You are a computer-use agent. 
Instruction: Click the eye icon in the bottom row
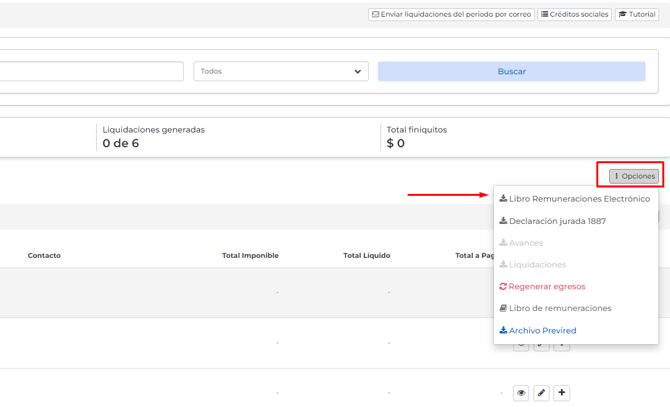click(521, 393)
